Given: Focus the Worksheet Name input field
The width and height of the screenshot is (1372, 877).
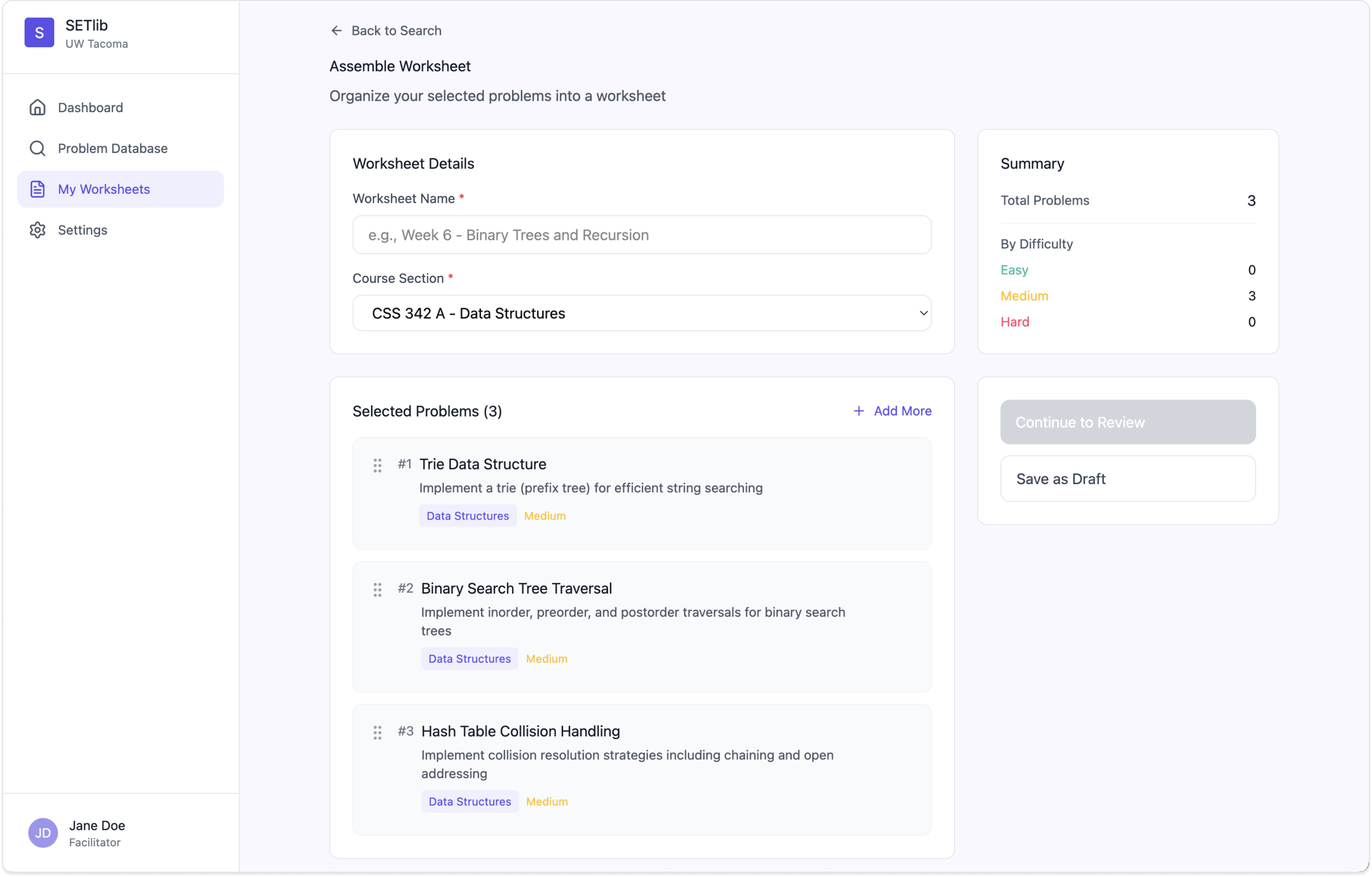Looking at the screenshot, I should (641, 235).
